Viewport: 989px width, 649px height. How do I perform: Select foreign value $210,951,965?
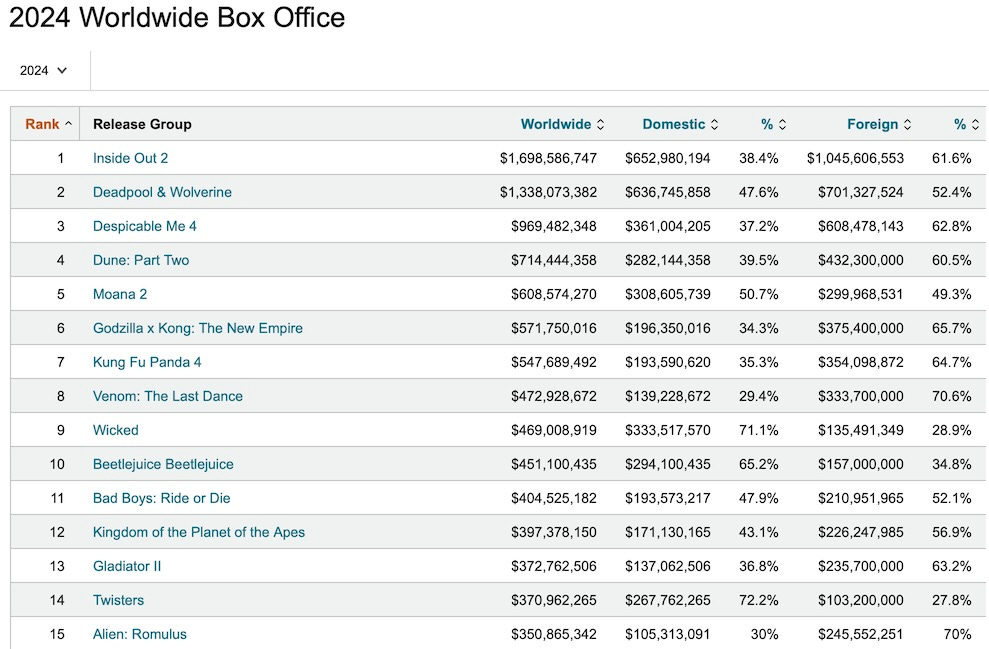coord(860,499)
